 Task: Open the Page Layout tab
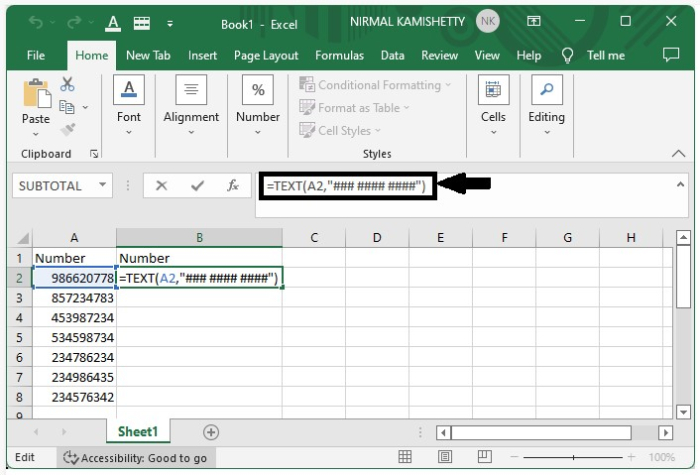point(266,55)
